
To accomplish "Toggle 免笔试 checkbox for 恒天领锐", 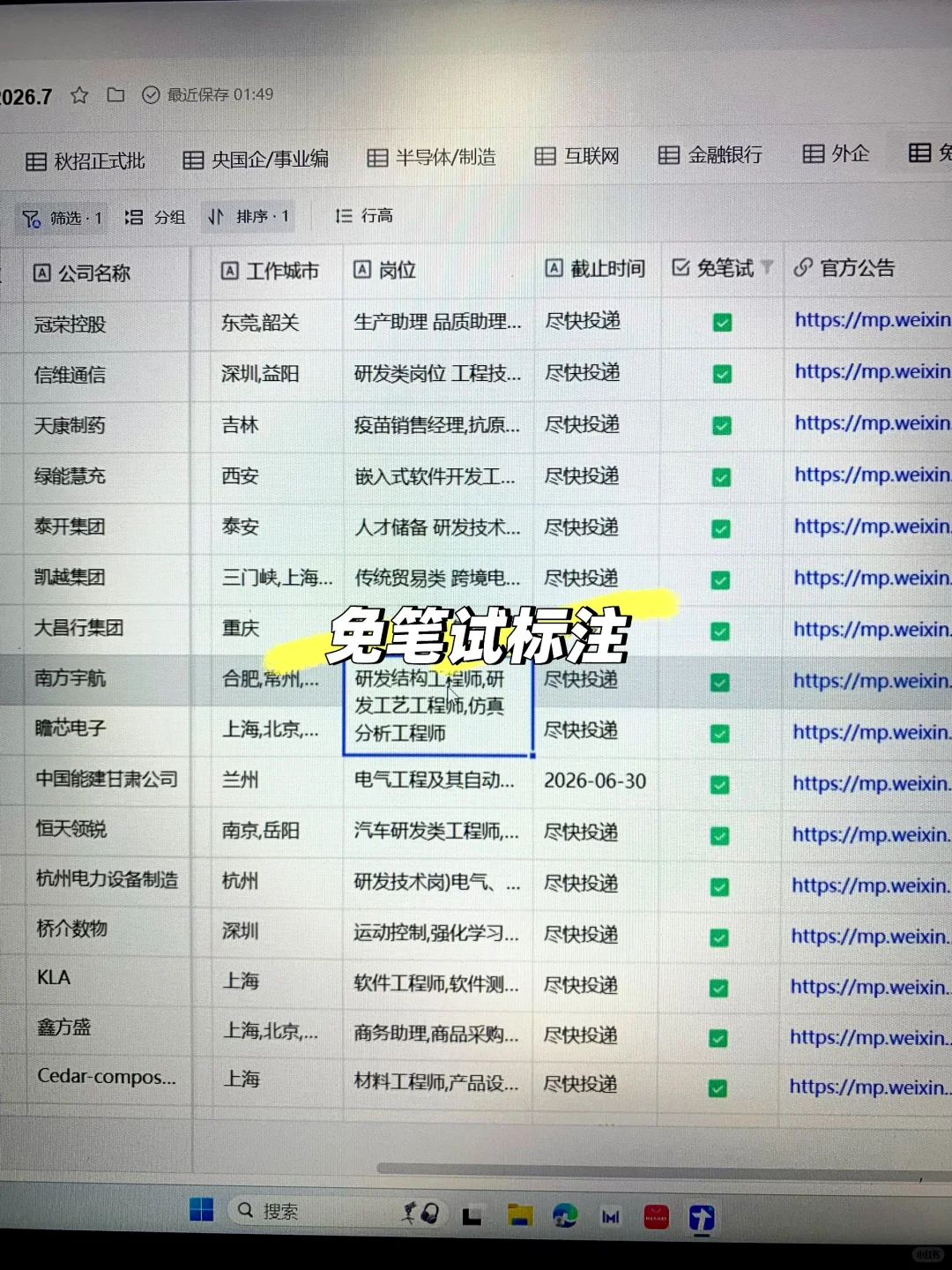I will pos(720,836).
